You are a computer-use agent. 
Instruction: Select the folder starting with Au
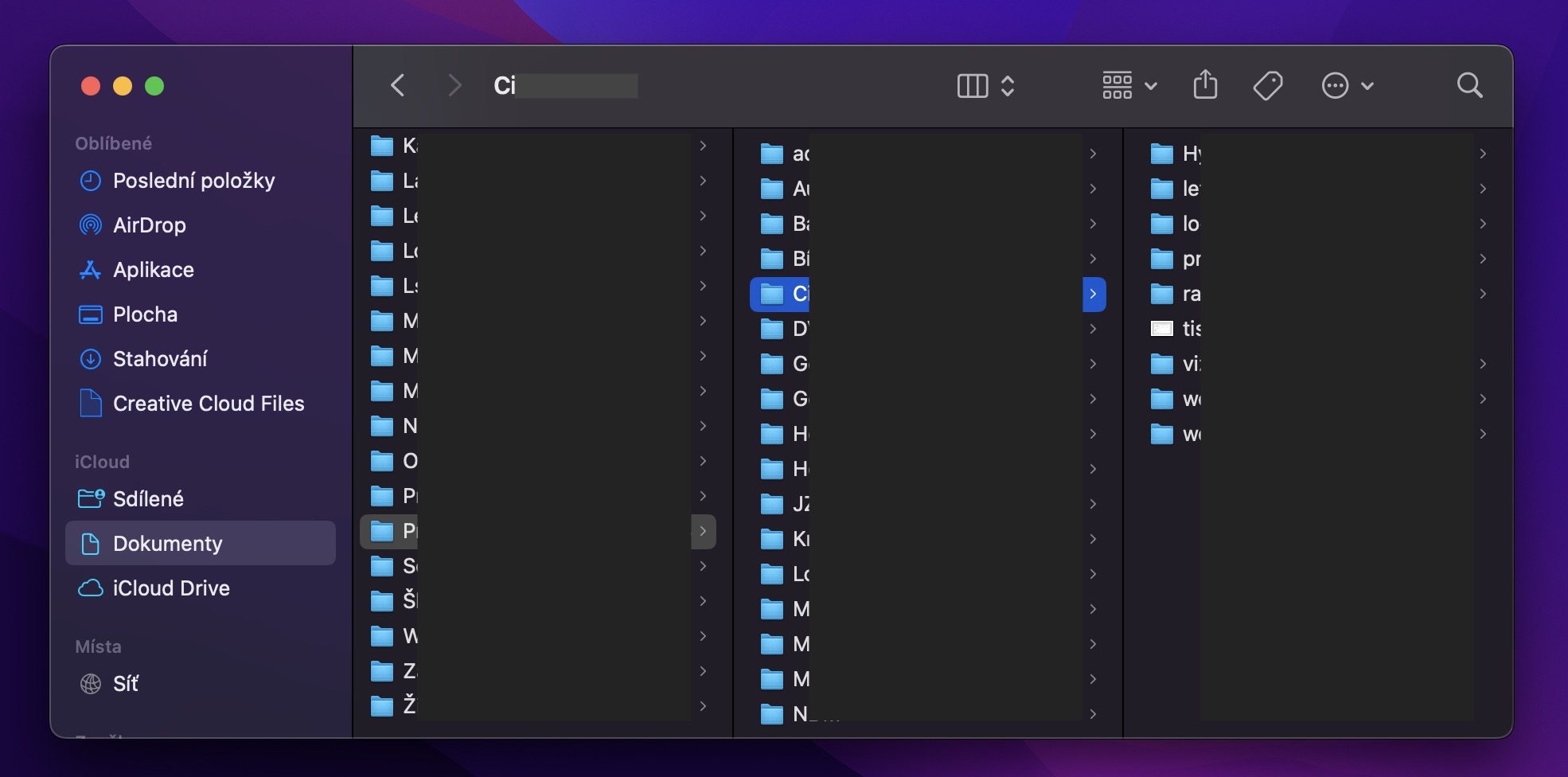click(x=928, y=189)
